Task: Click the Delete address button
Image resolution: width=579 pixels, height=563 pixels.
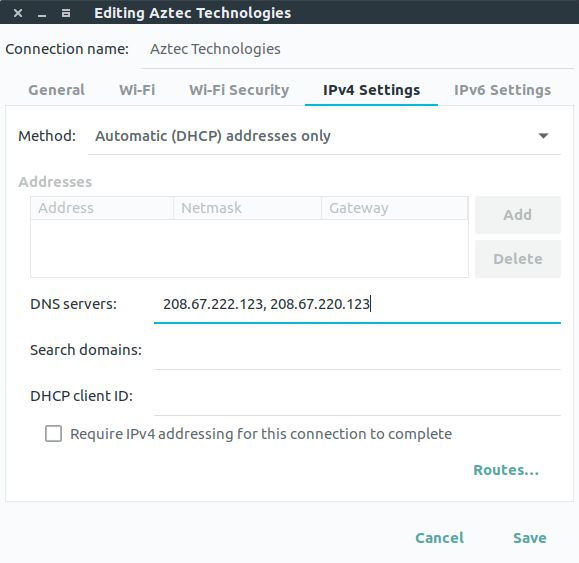Action: (517, 259)
